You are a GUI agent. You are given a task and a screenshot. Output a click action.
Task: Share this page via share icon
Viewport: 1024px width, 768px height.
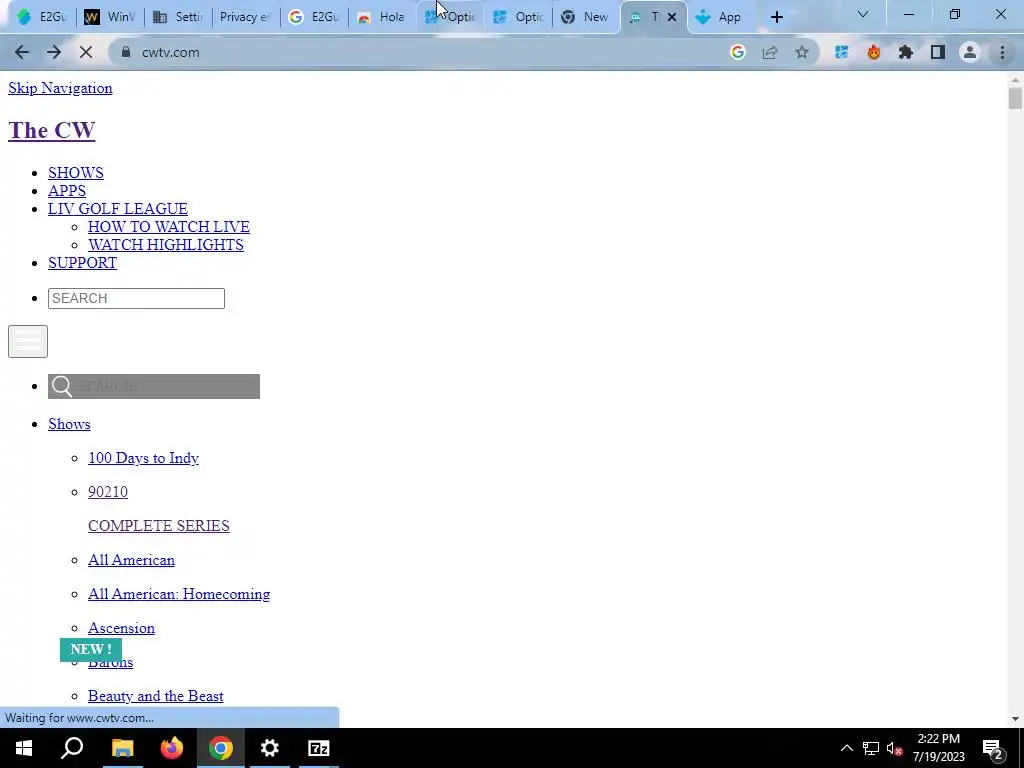pos(770,52)
